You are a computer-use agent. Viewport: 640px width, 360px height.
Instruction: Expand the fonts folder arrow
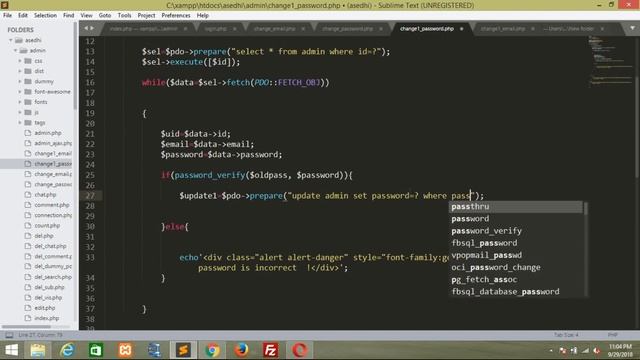(20, 102)
